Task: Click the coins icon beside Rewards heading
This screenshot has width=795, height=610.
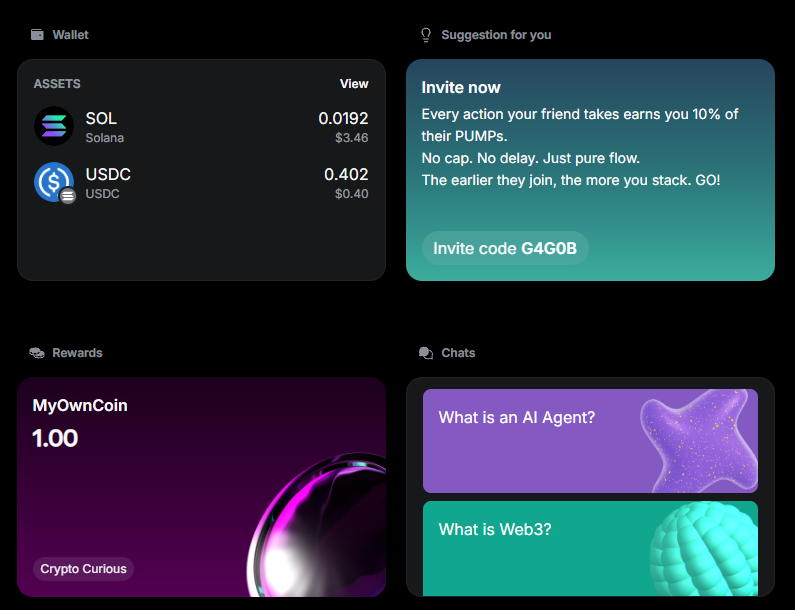Action: tap(37, 353)
